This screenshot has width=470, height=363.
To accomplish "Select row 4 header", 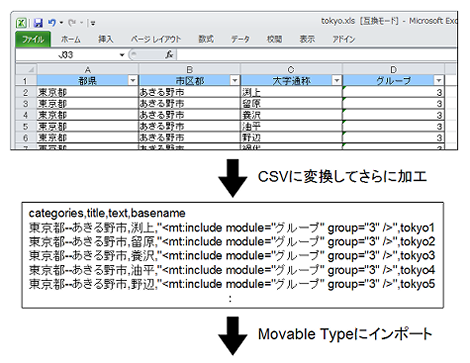I will pos(26,115).
